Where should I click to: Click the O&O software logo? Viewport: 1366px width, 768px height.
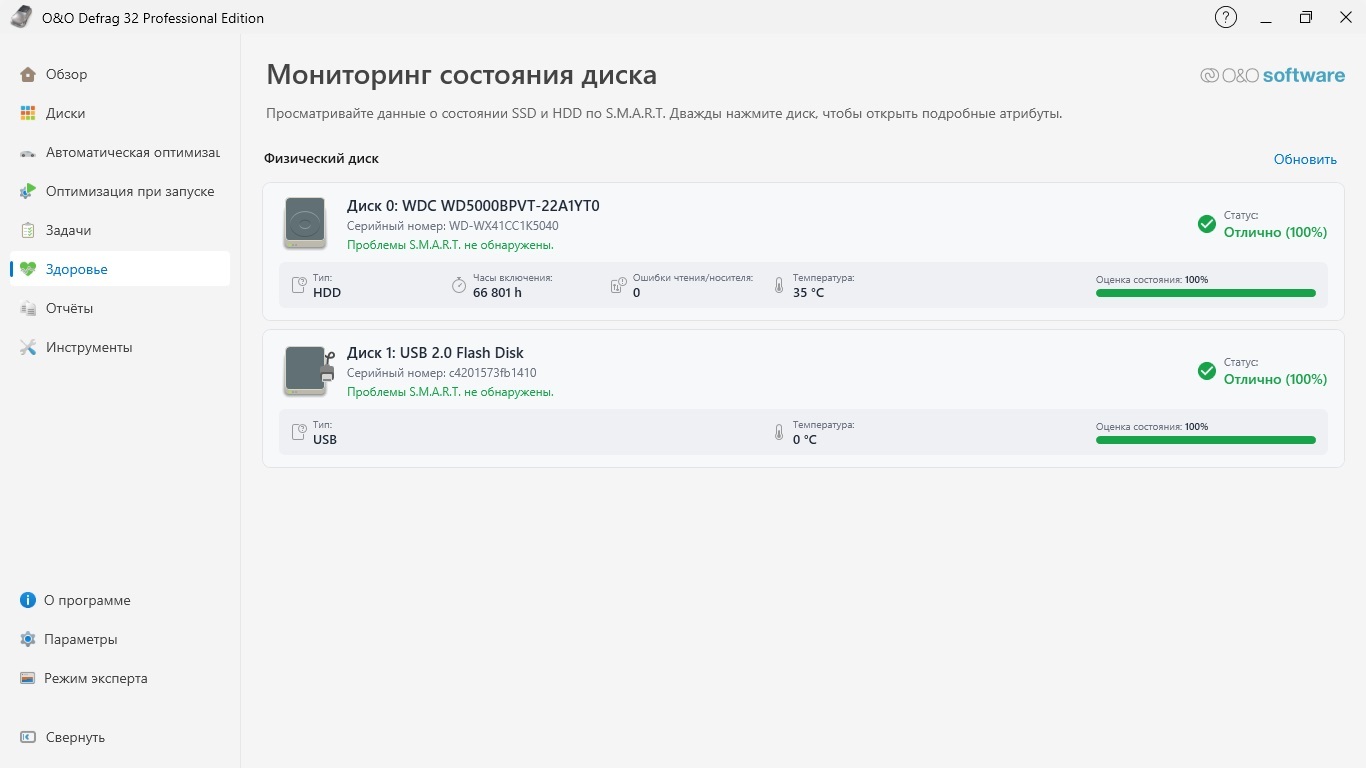click(1273, 76)
